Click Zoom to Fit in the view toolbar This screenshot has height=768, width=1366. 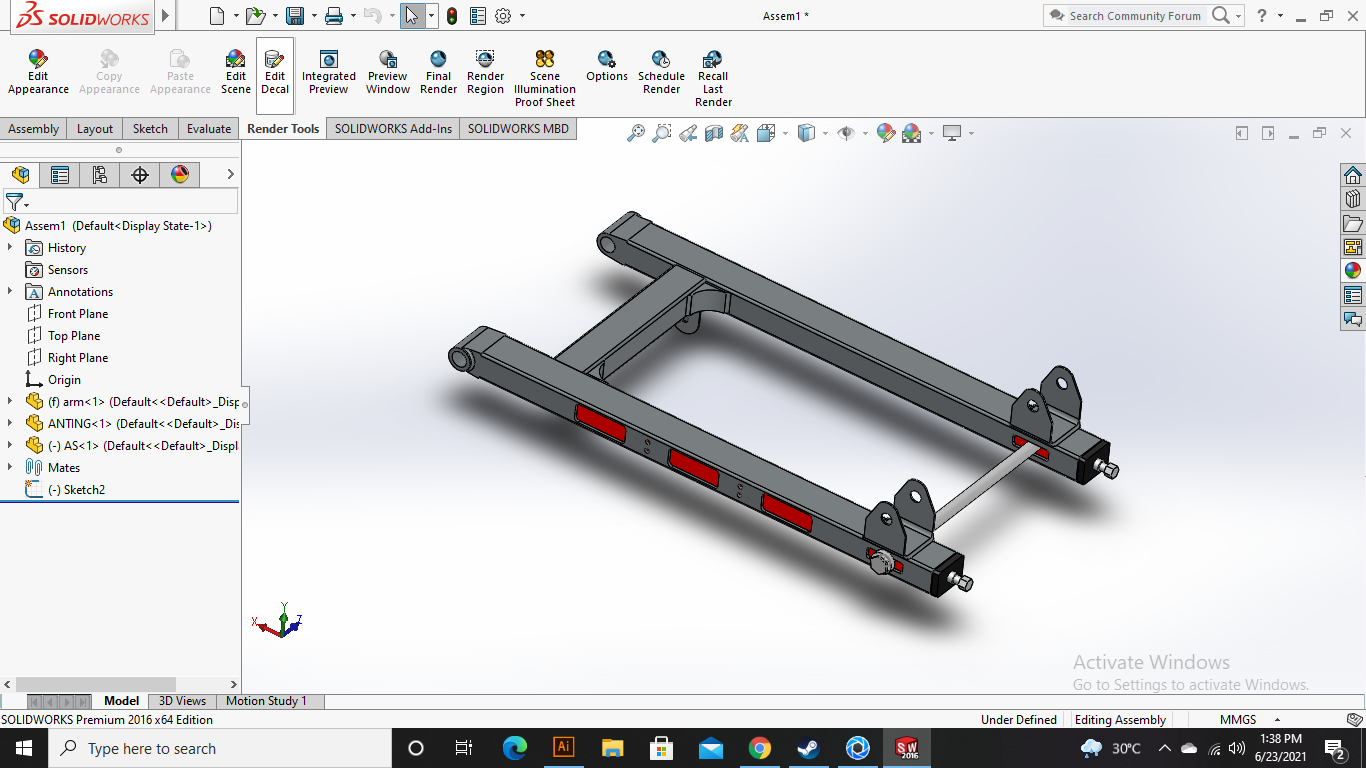click(x=635, y=133)
